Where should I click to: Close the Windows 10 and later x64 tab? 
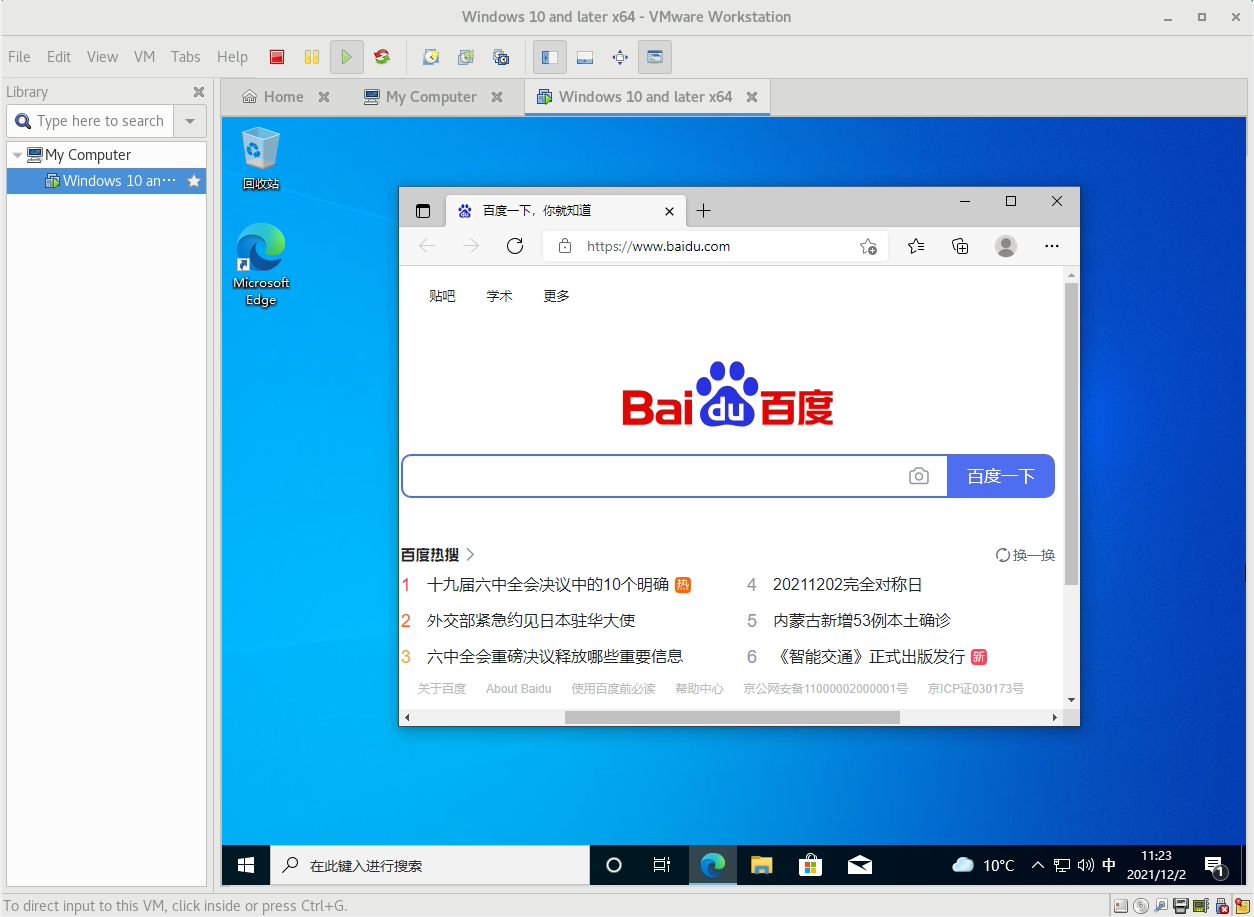752,97
